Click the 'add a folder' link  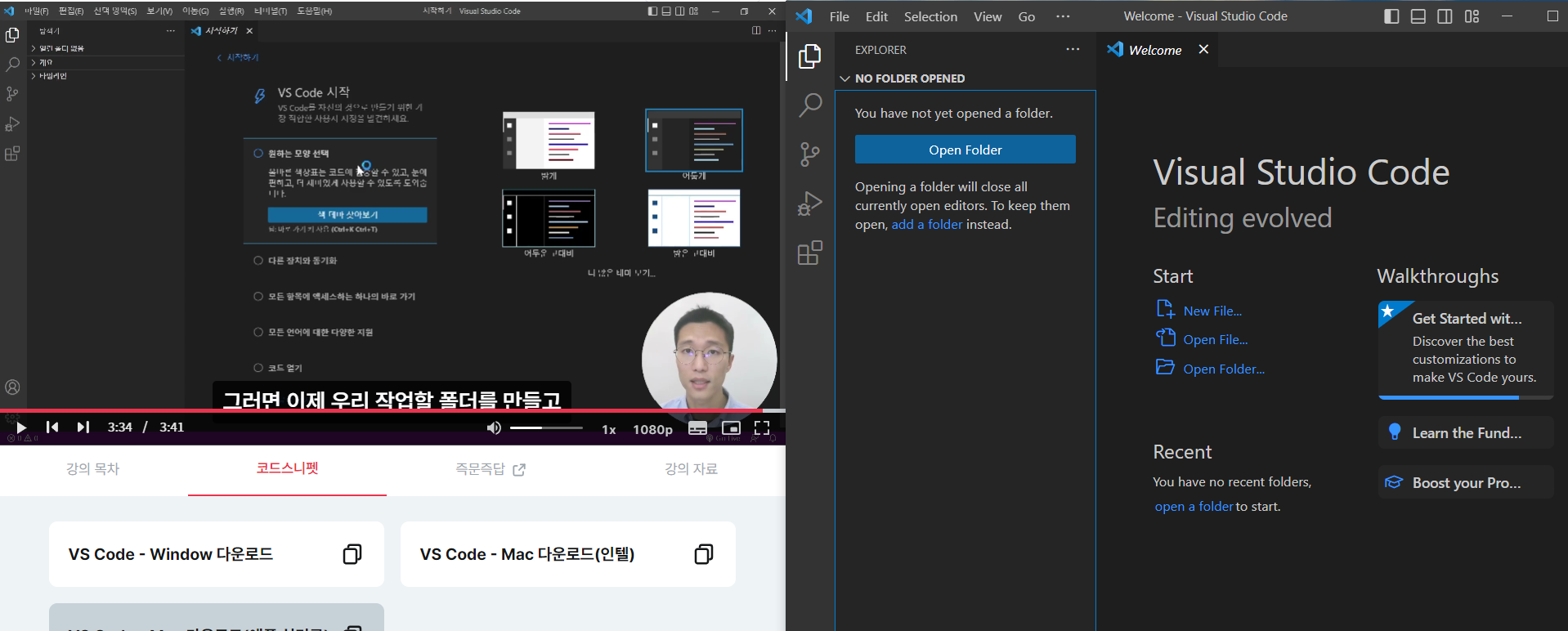pos(926,225)
